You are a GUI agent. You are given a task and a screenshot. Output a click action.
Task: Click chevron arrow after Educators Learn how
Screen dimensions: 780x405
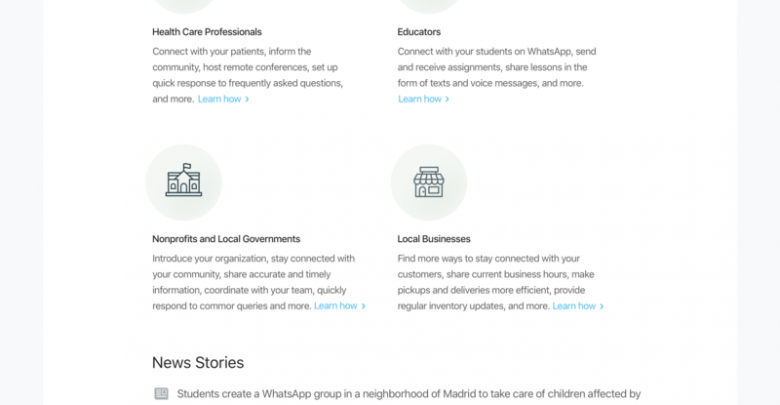[x=447, y=99]
